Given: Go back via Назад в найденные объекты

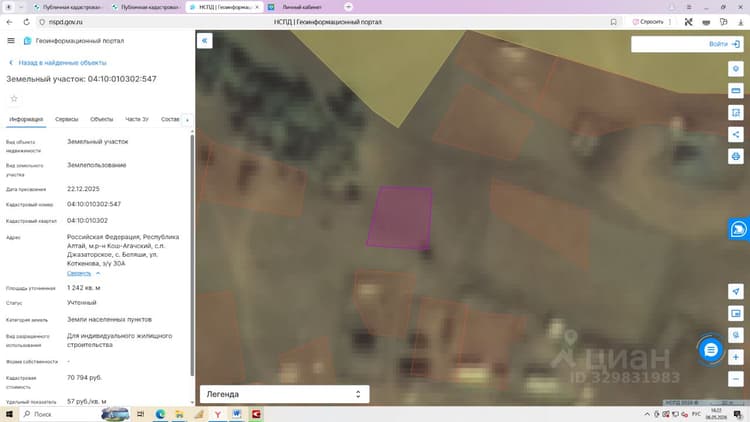Looking at the screenshot, I should (58, 63).
